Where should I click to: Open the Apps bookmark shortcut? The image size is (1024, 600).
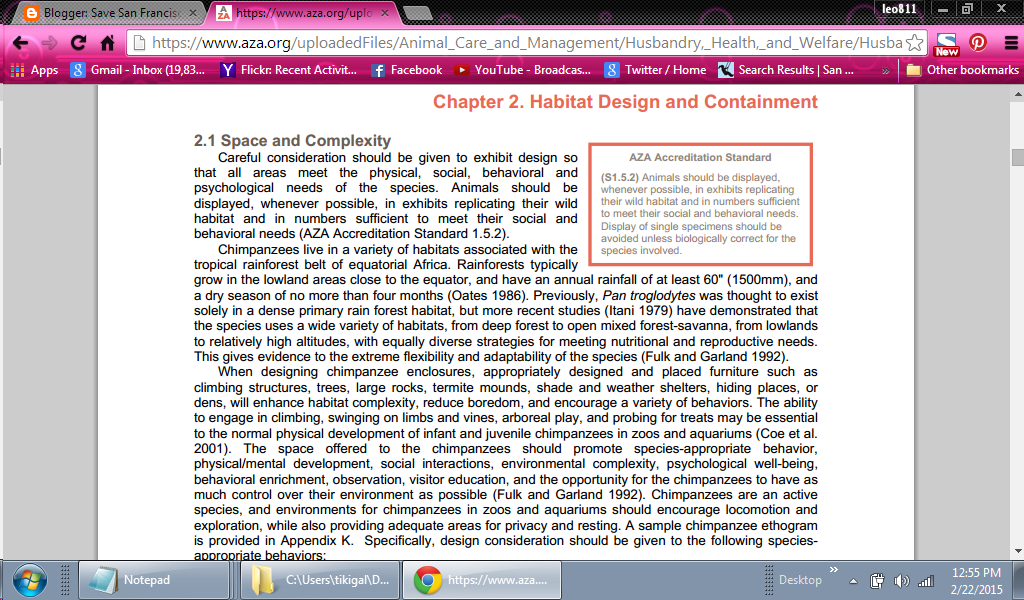[34, 70]
